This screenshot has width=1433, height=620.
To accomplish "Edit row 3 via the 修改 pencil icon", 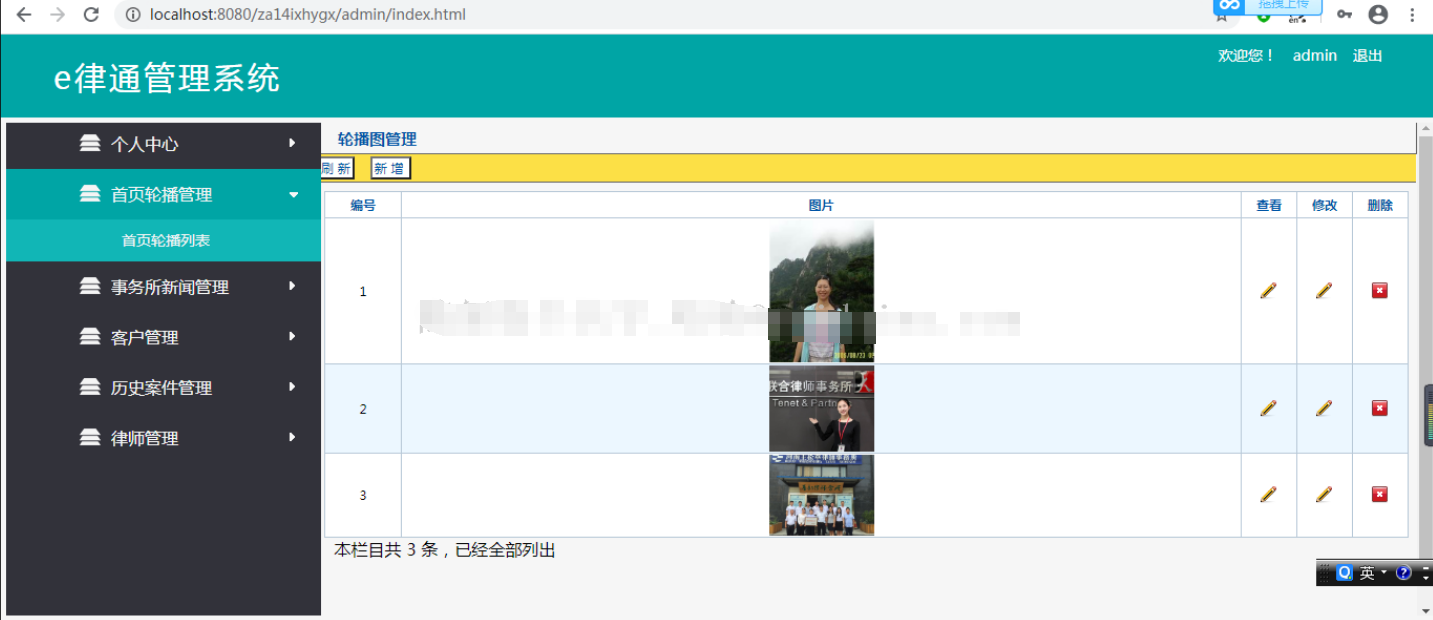I will pyautogui.click(x=1324, y=494).
